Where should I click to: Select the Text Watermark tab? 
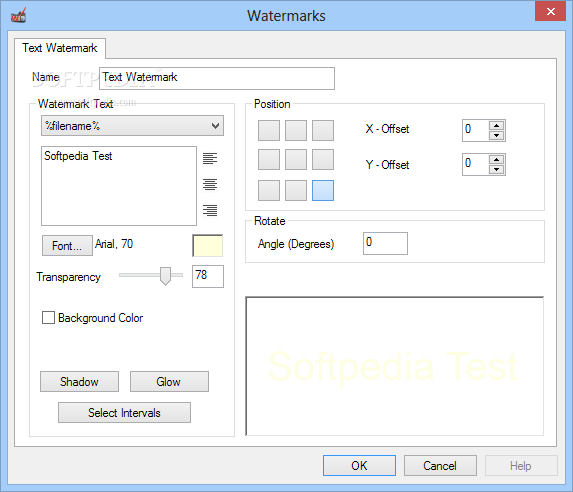click(x=60, y=48)
